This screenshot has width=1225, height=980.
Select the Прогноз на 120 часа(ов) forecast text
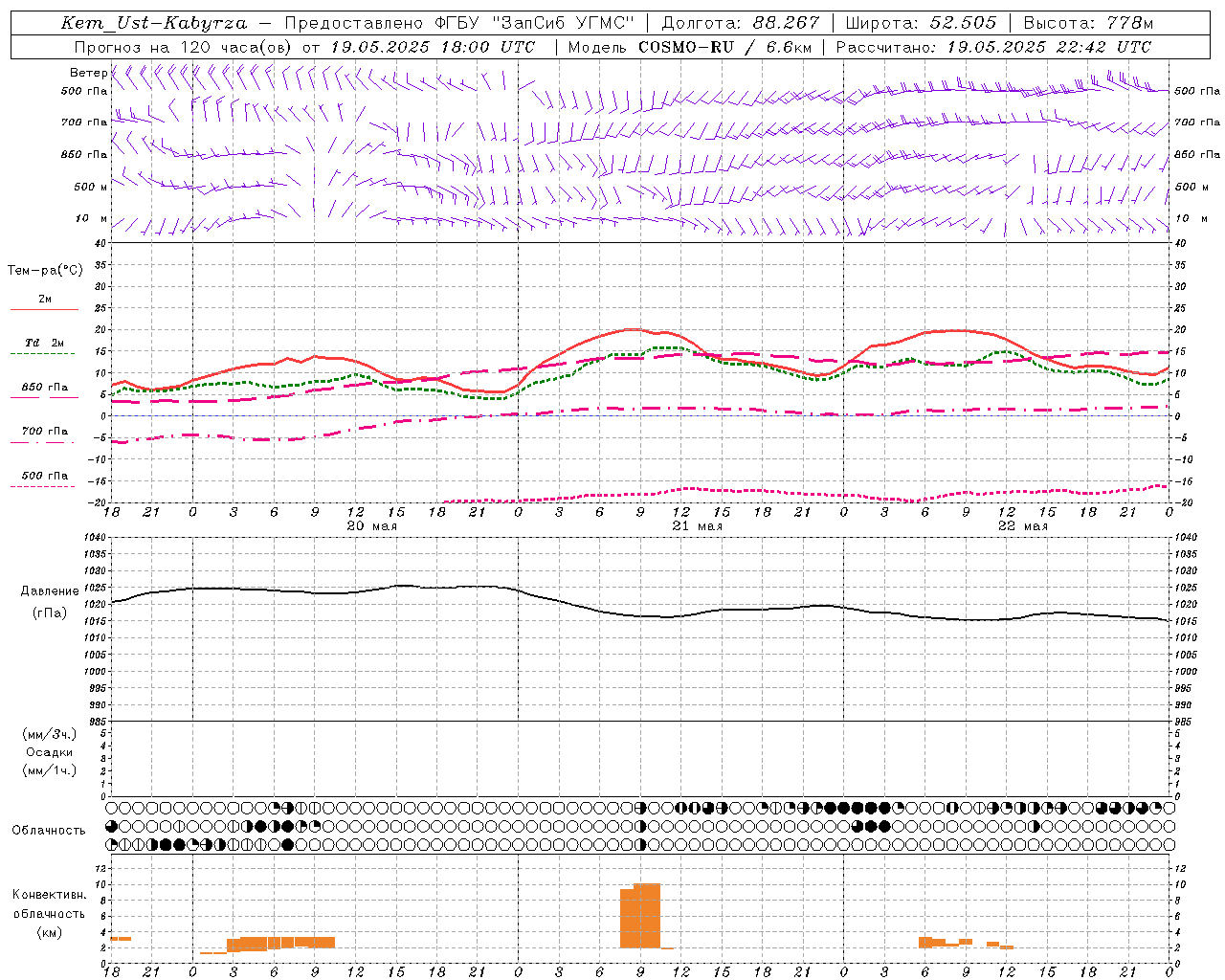point(184,47)
